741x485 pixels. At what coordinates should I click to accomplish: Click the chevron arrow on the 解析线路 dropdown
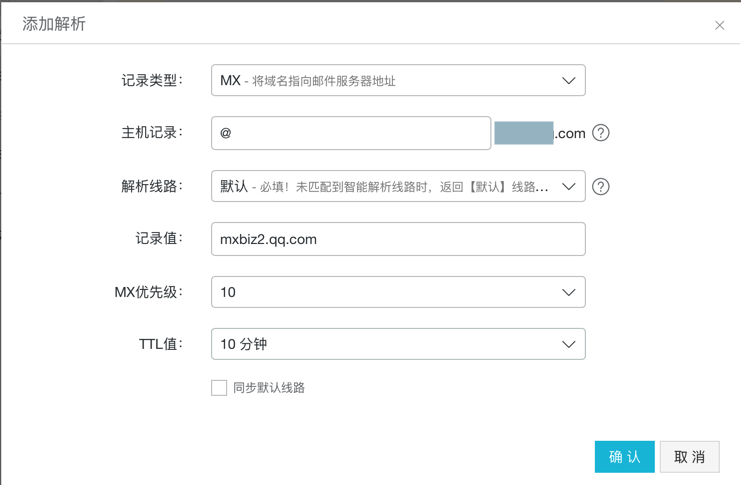[568, 186]
